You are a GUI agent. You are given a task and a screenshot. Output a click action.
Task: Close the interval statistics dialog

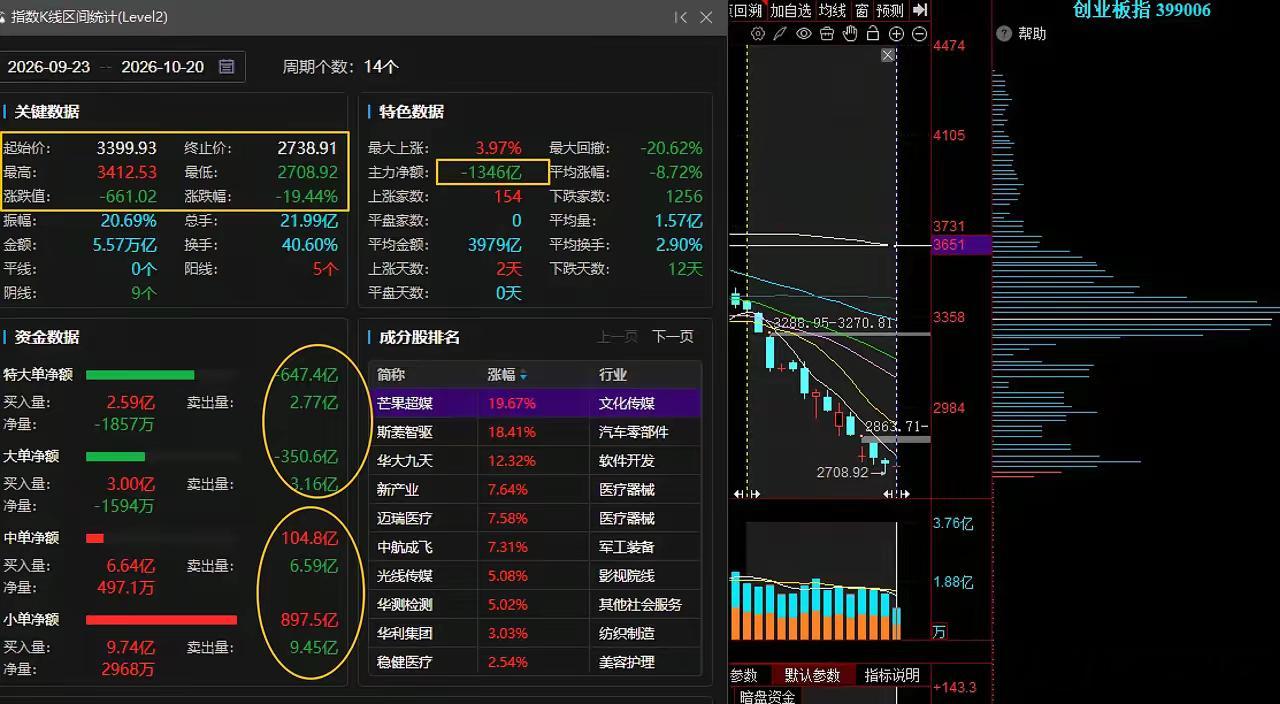pos(706,17)
